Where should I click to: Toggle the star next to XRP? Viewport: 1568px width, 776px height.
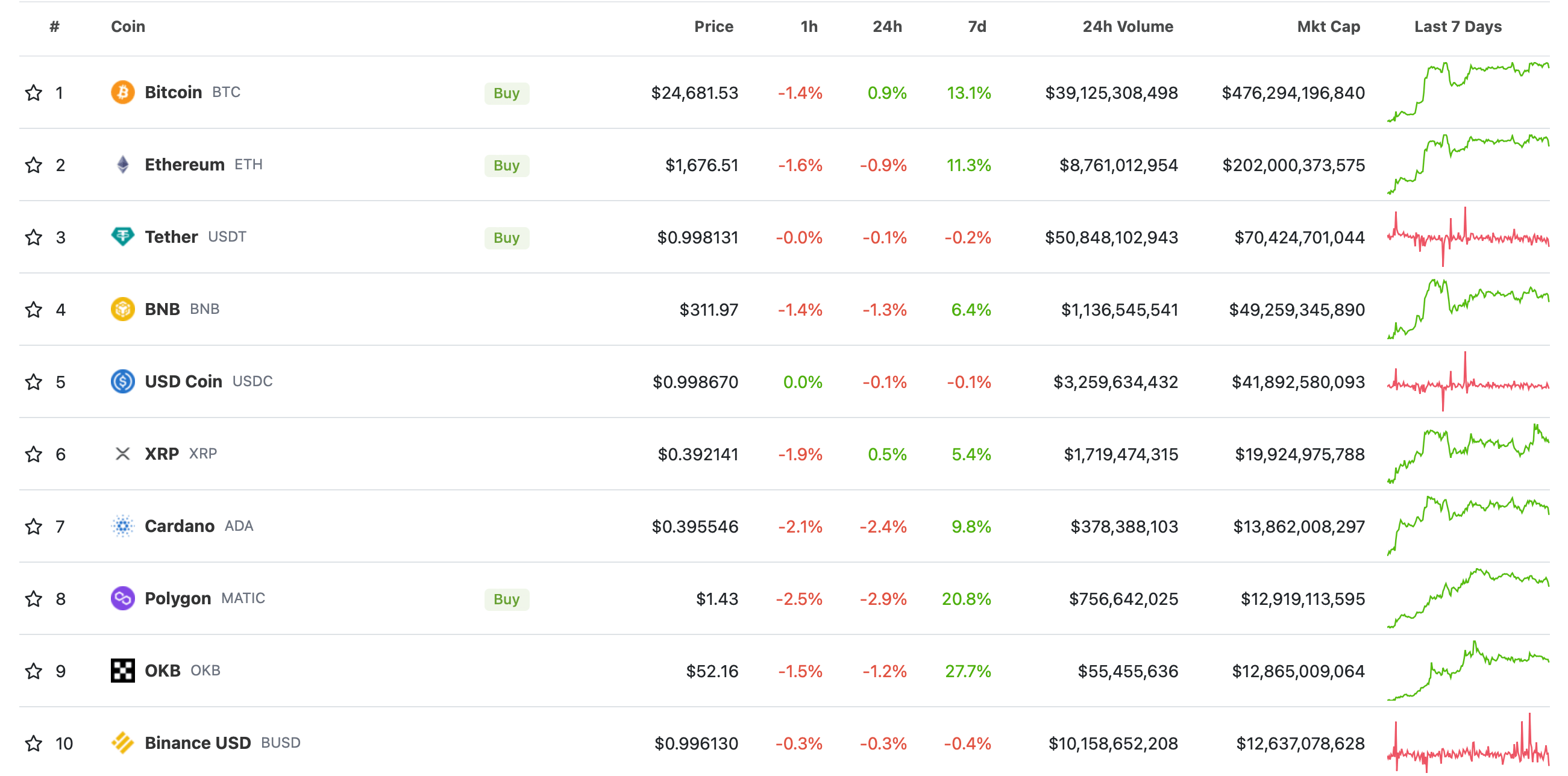point(34,455)
